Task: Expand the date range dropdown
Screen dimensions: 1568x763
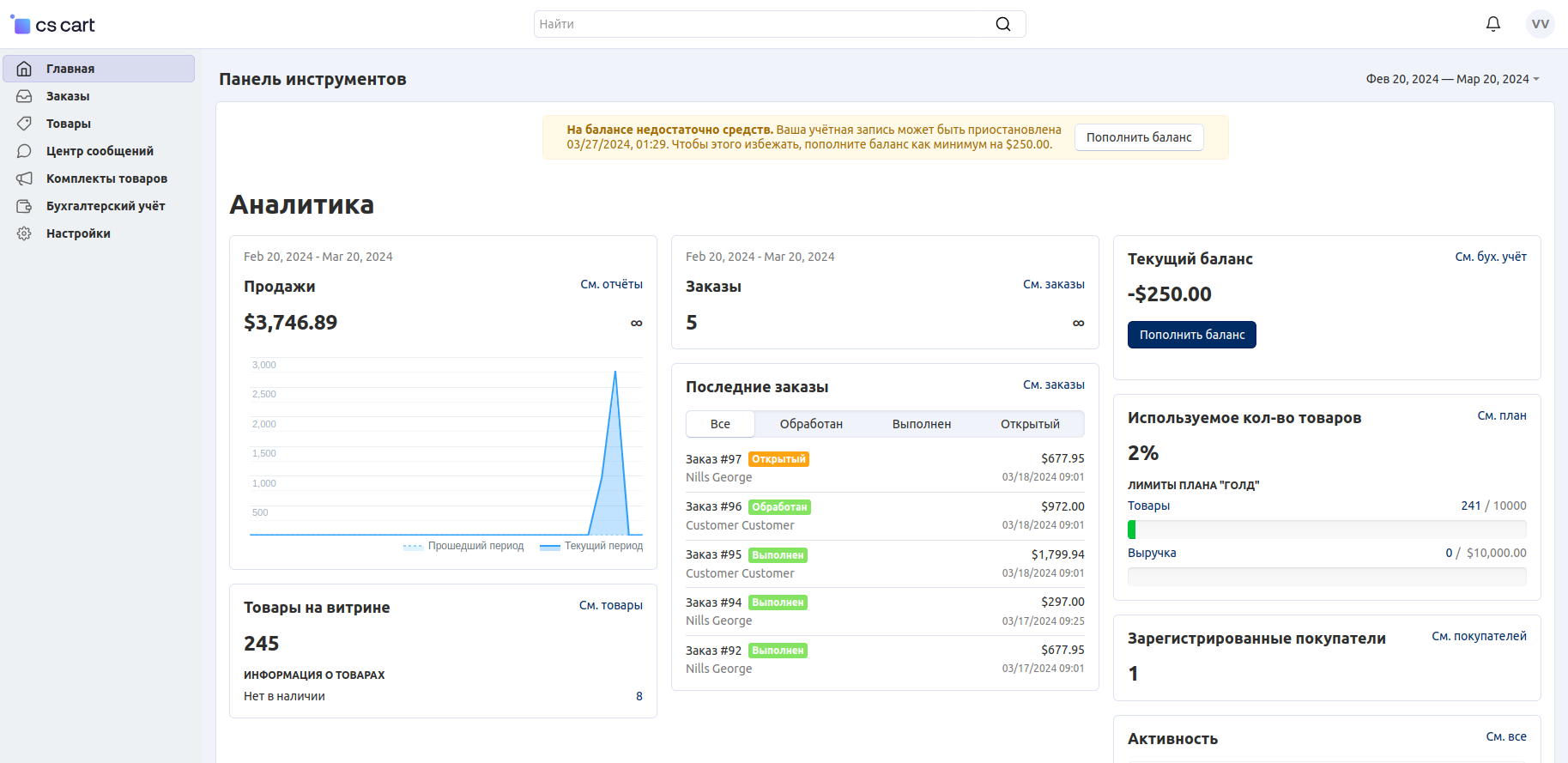Action: pos(1452,79)
